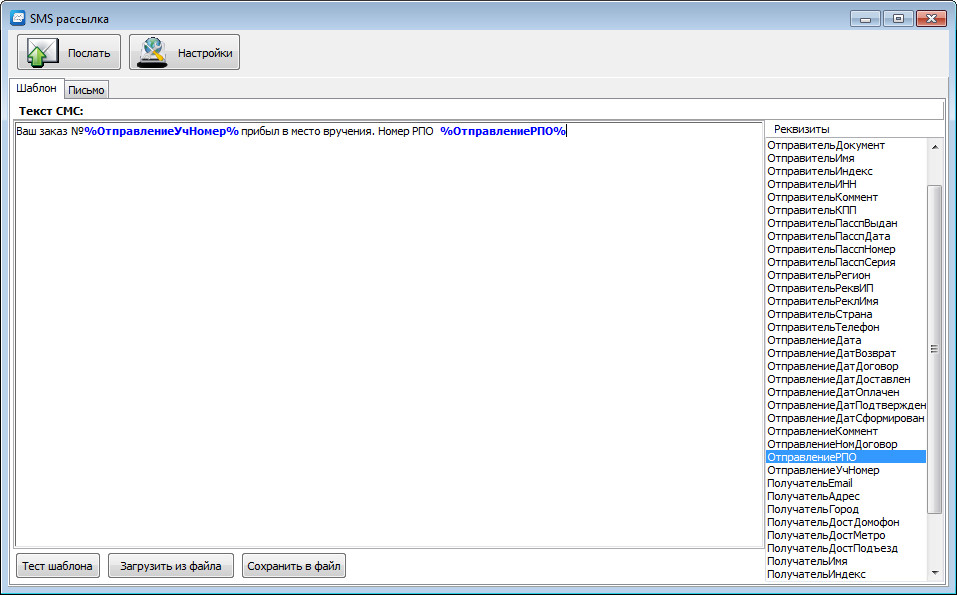
Task: Select ОтправительПасспВыдан in the list
Action: coord(846,223)
